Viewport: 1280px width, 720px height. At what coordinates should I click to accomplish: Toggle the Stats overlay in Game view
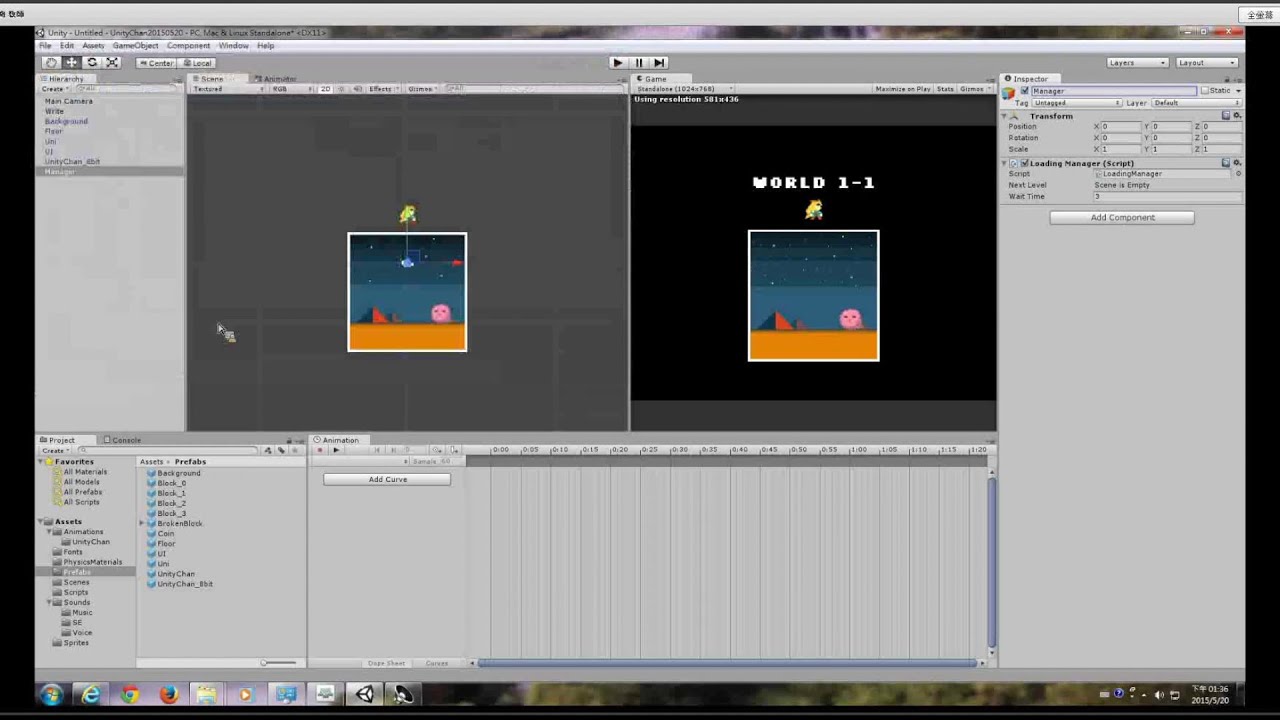coord(945,89)
